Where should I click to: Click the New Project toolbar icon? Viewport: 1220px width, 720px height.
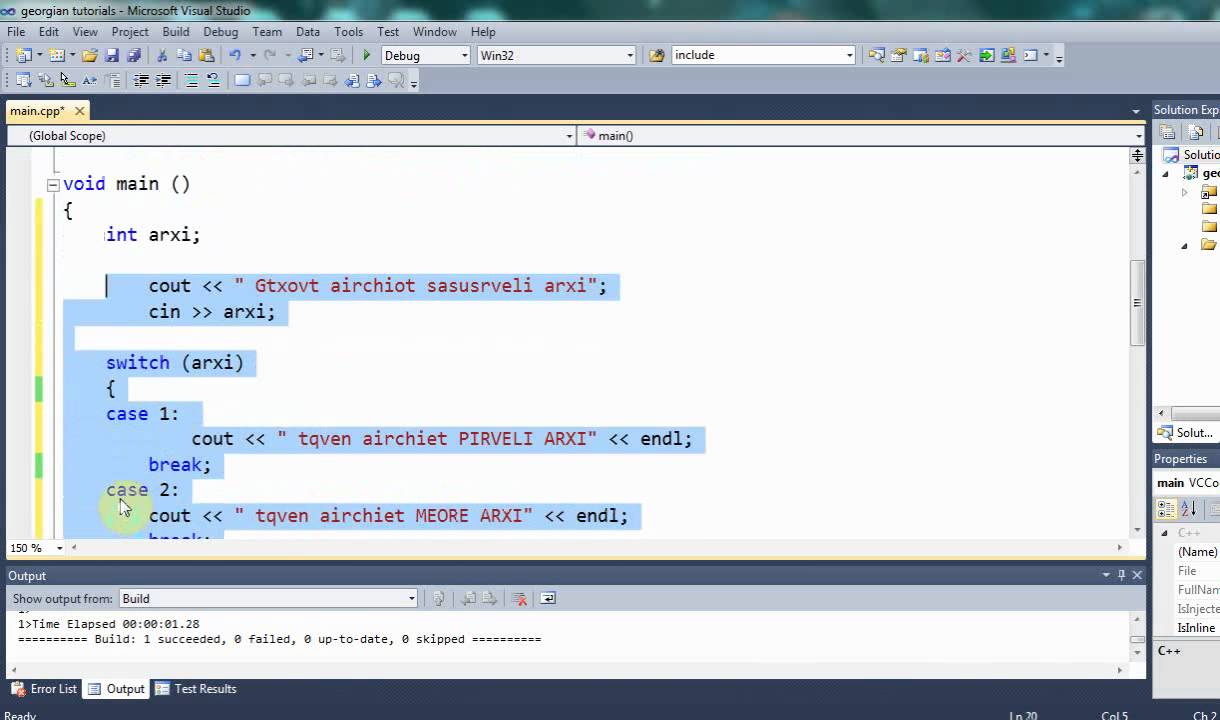pos(23,55)
